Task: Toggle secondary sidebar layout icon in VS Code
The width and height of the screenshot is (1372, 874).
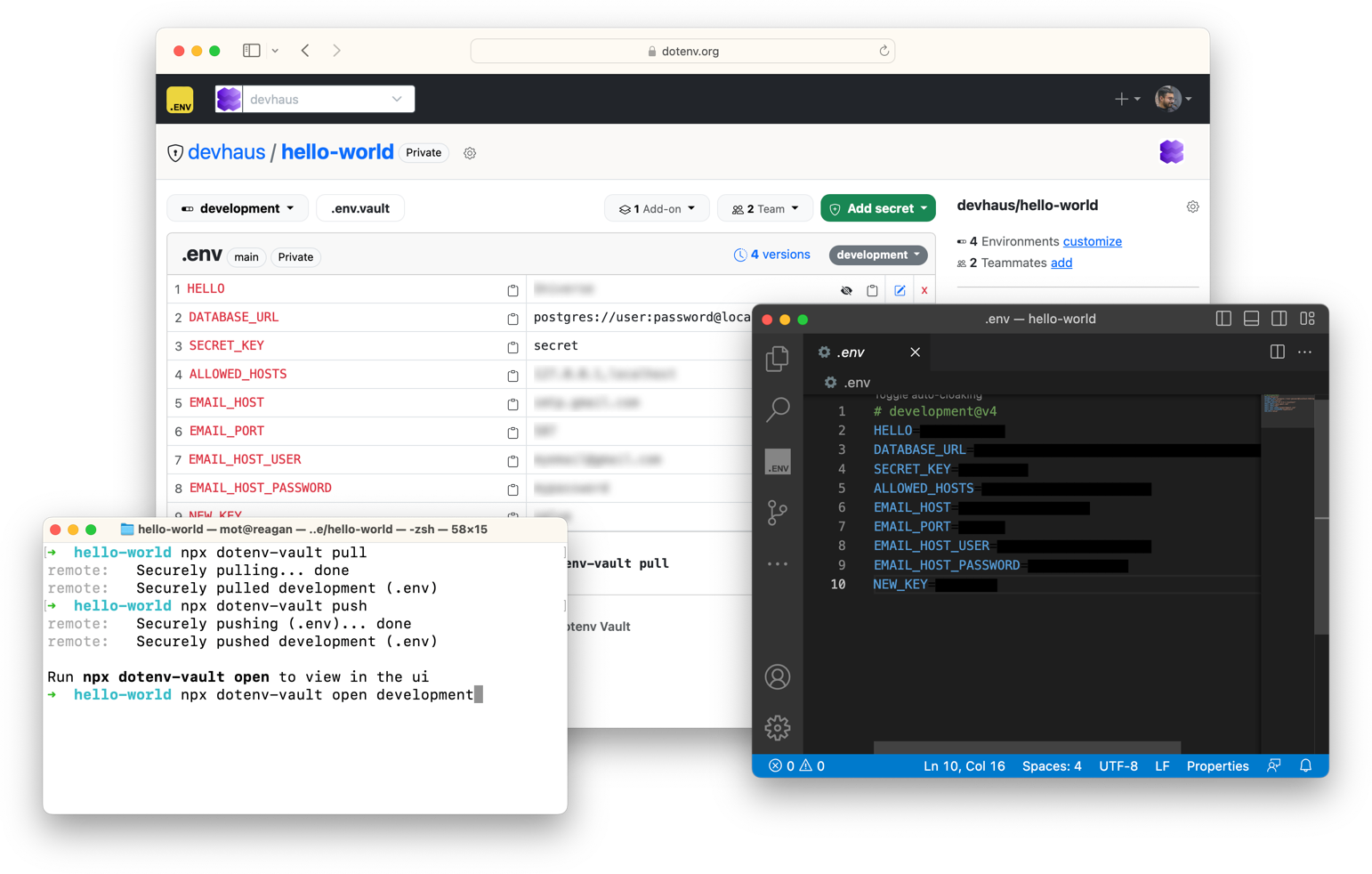Action: (x=1279, y=319)
